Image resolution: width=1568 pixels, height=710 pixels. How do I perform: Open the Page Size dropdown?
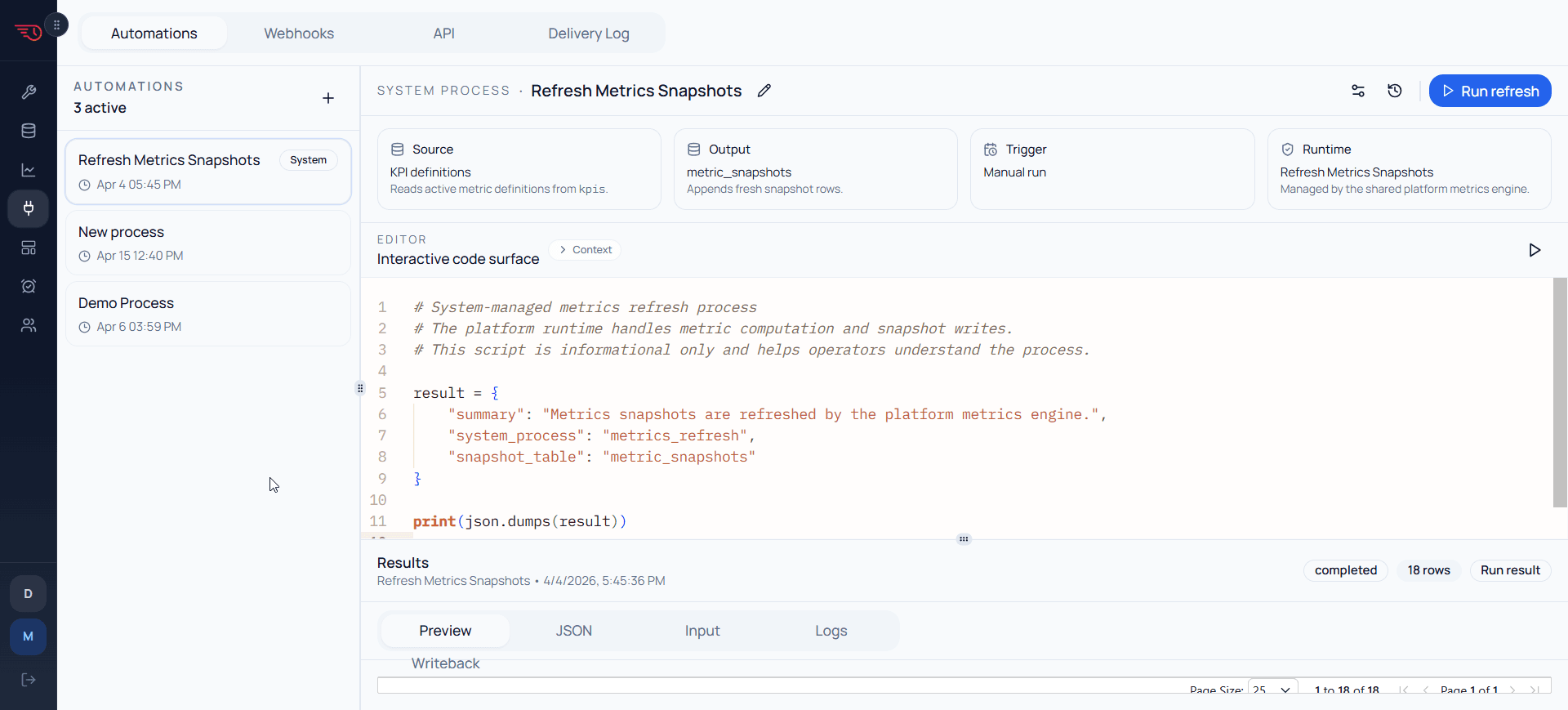[x=1272, y=690]
